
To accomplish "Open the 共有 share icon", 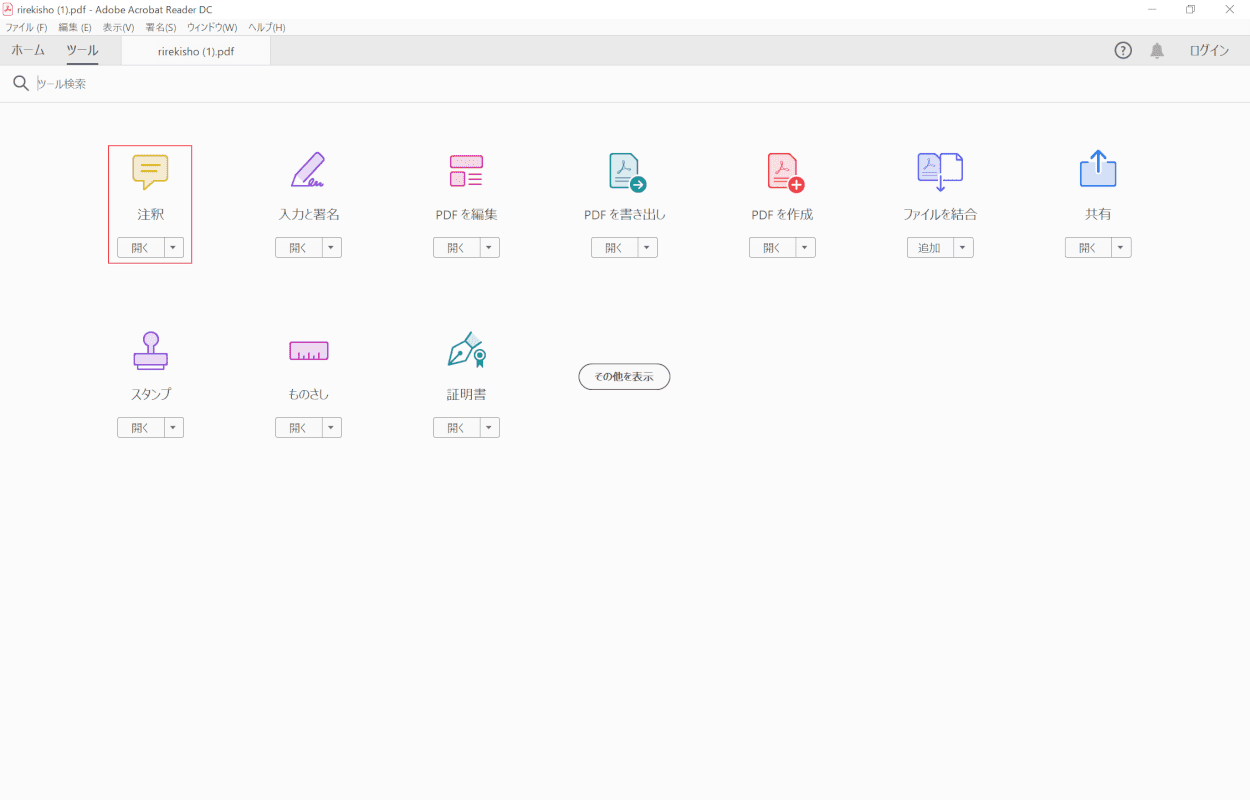I will tap(1098, 169).
